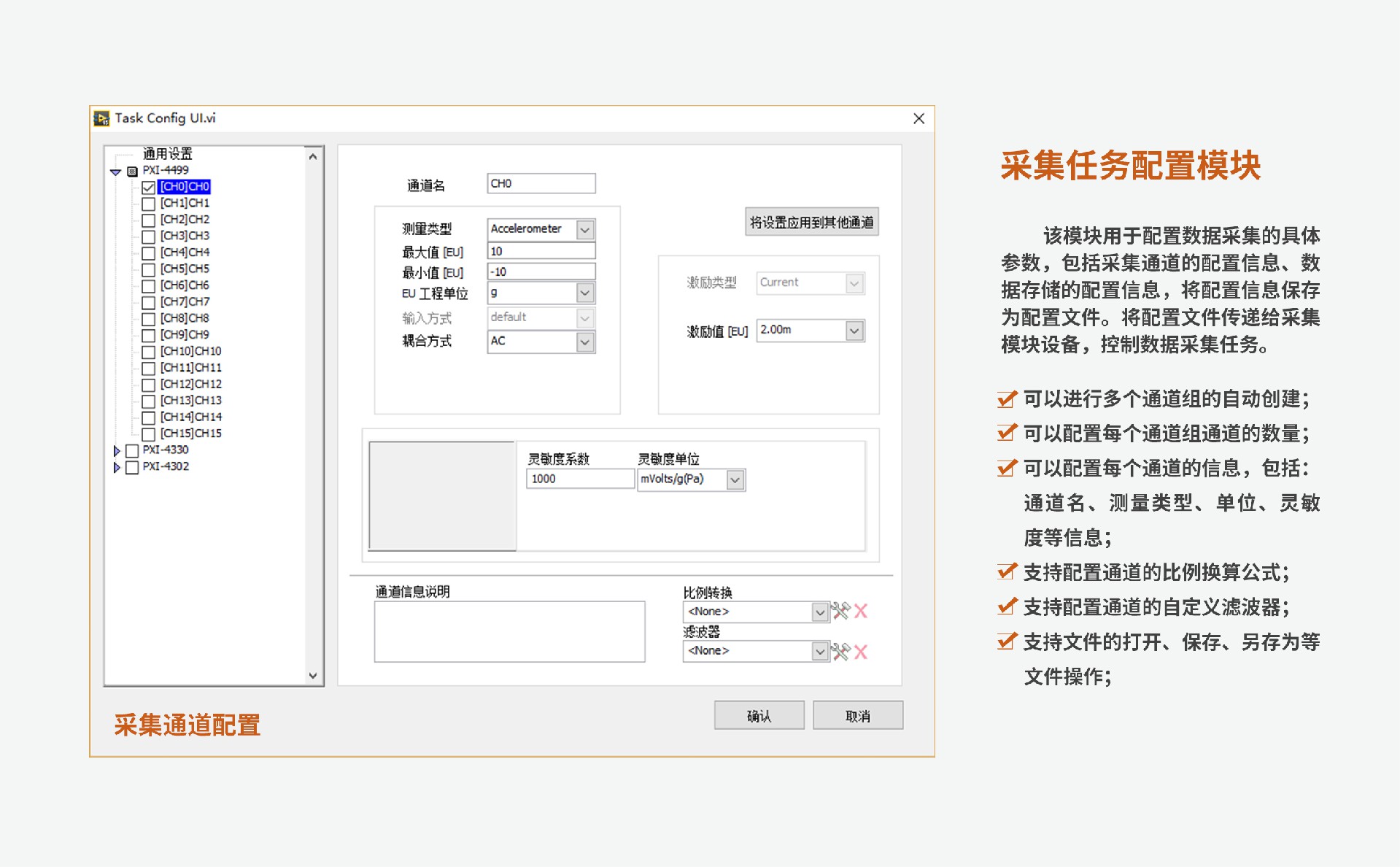Uncheck the [CH0]CH0 channel checkbox
1400x867 pixels.
[148, 188]
